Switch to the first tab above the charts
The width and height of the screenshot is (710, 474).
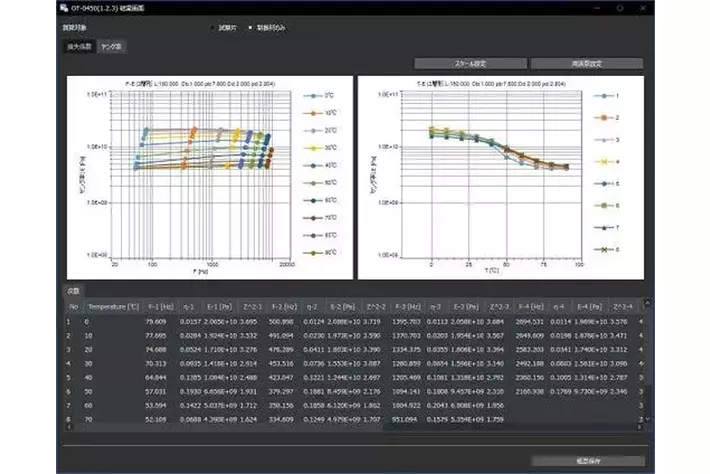click(x=78, y=46)
